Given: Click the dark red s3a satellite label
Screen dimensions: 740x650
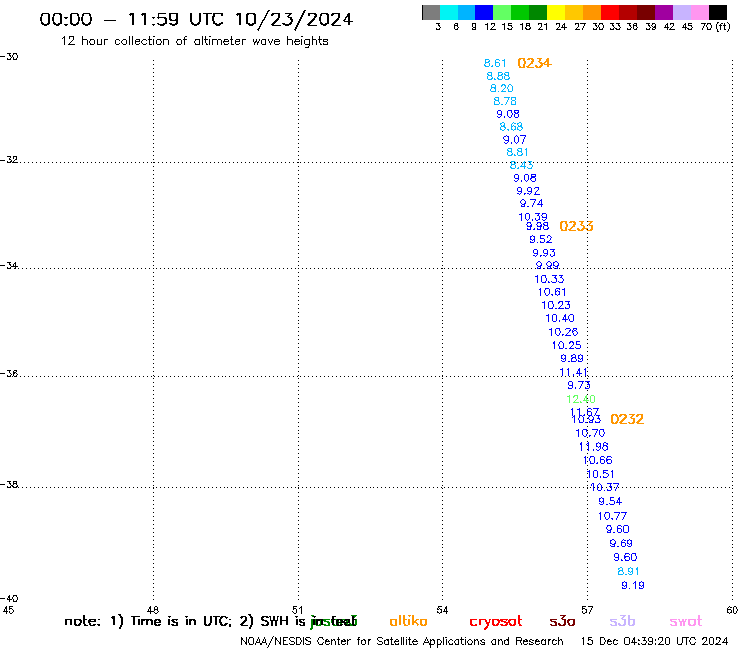Looking at the screenshot, I should coord(562,621).
